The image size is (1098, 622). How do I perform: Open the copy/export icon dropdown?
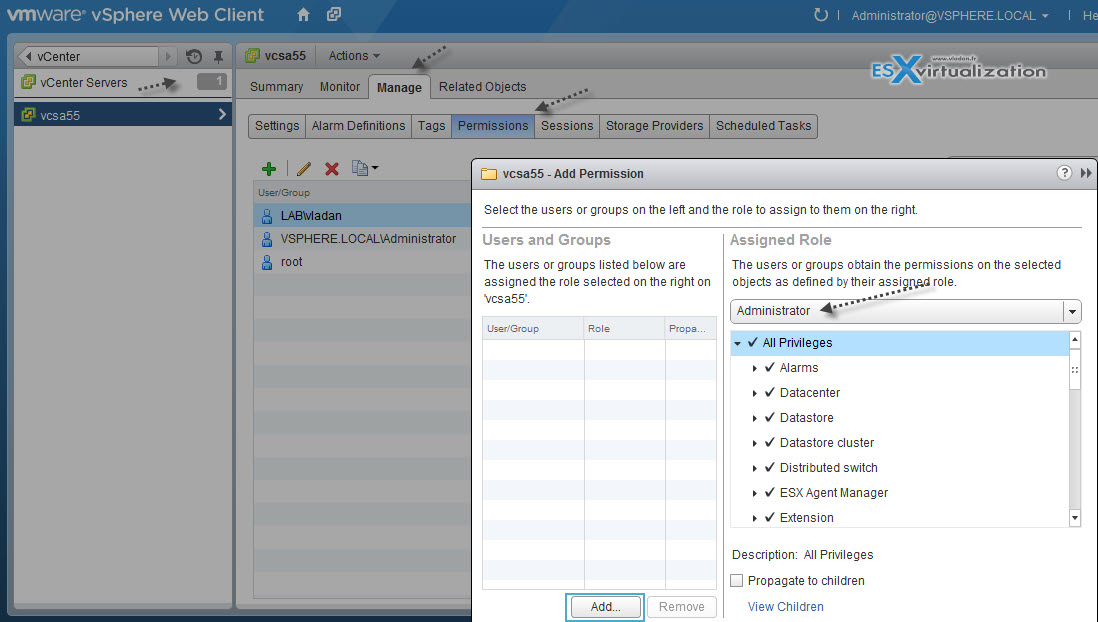(x=364, y=168)
